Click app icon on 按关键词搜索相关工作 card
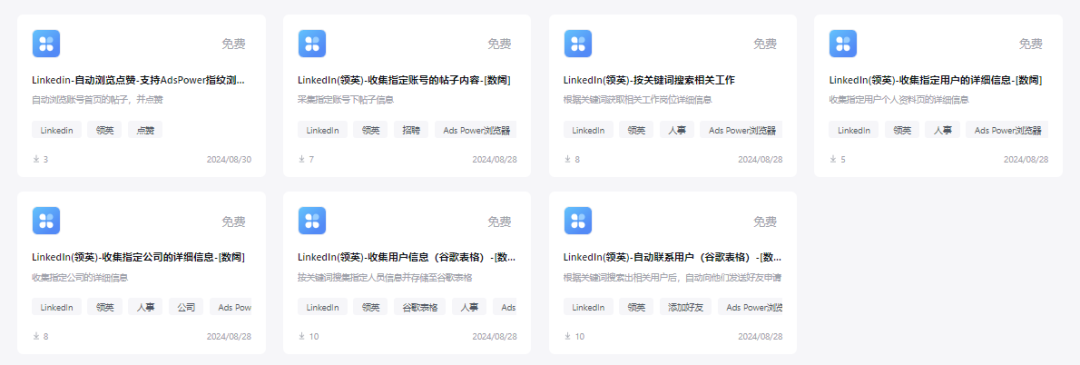This screenshot has height=365, width=1080. coord(578,43)
